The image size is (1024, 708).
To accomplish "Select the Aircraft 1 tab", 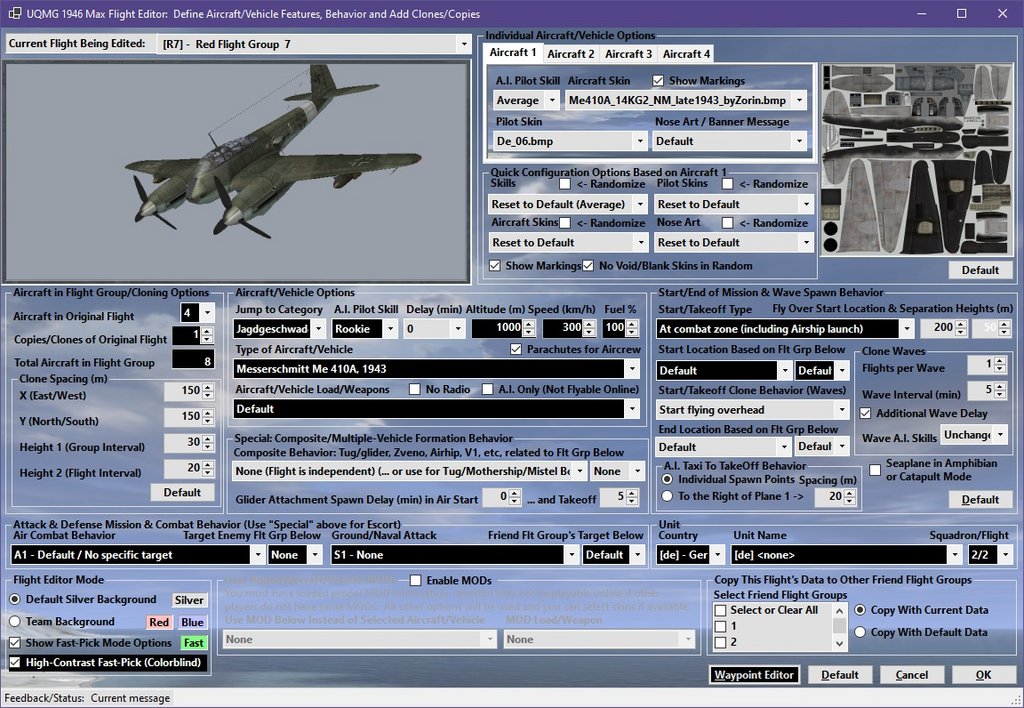I will point(513,53).
